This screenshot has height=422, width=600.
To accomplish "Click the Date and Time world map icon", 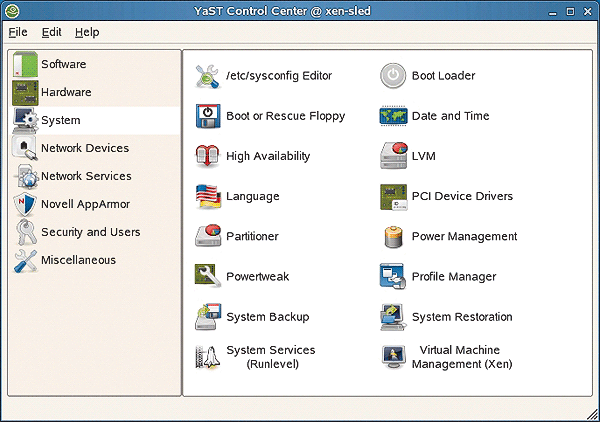I will [393, 116].
